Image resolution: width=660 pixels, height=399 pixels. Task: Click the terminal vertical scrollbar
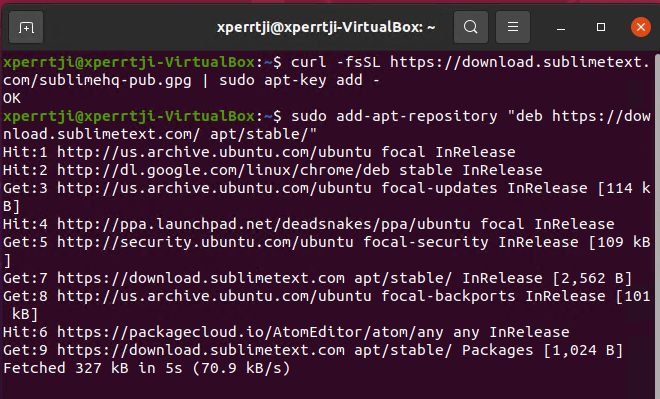click(x=657, y=225)
